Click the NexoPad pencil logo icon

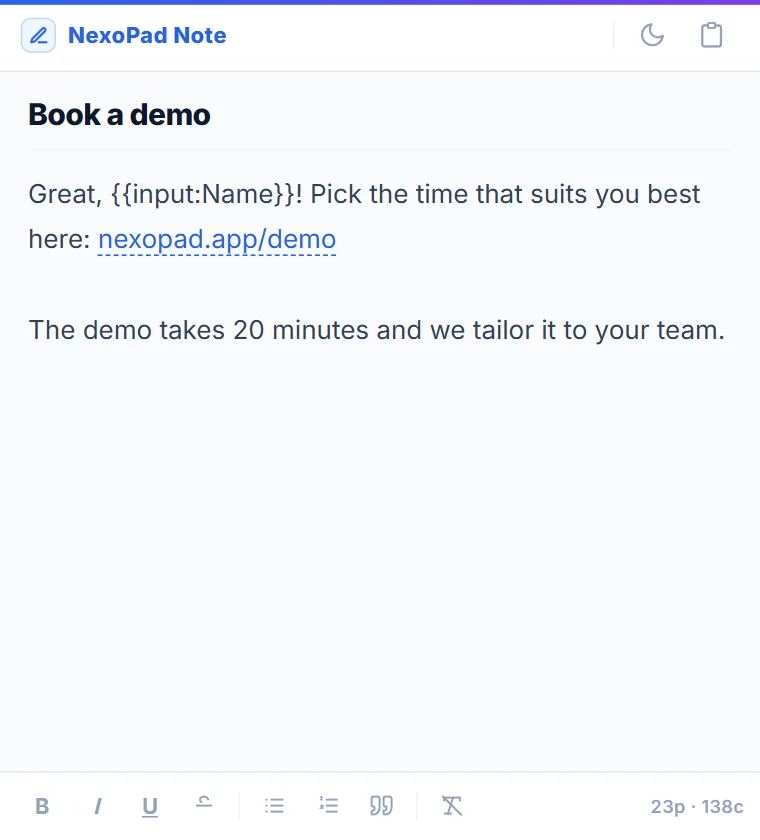pos(38,35)
